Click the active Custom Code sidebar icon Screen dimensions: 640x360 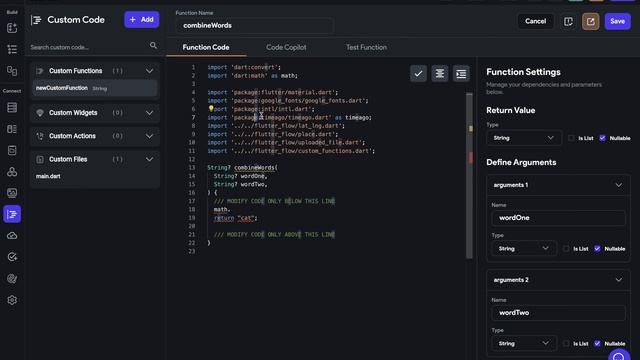(x=12, y=214)
